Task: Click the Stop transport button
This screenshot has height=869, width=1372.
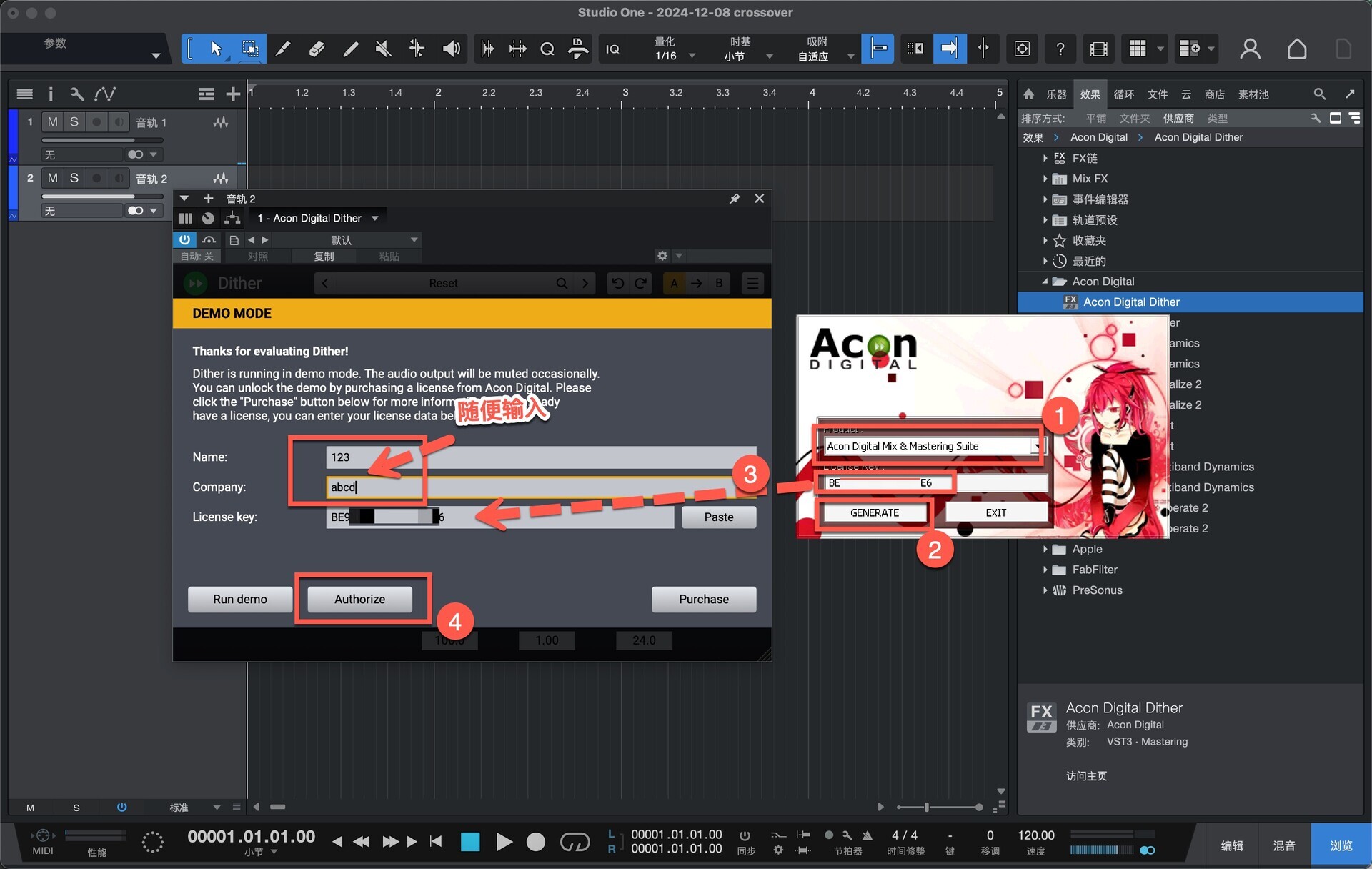Action: tap(470, 842)
